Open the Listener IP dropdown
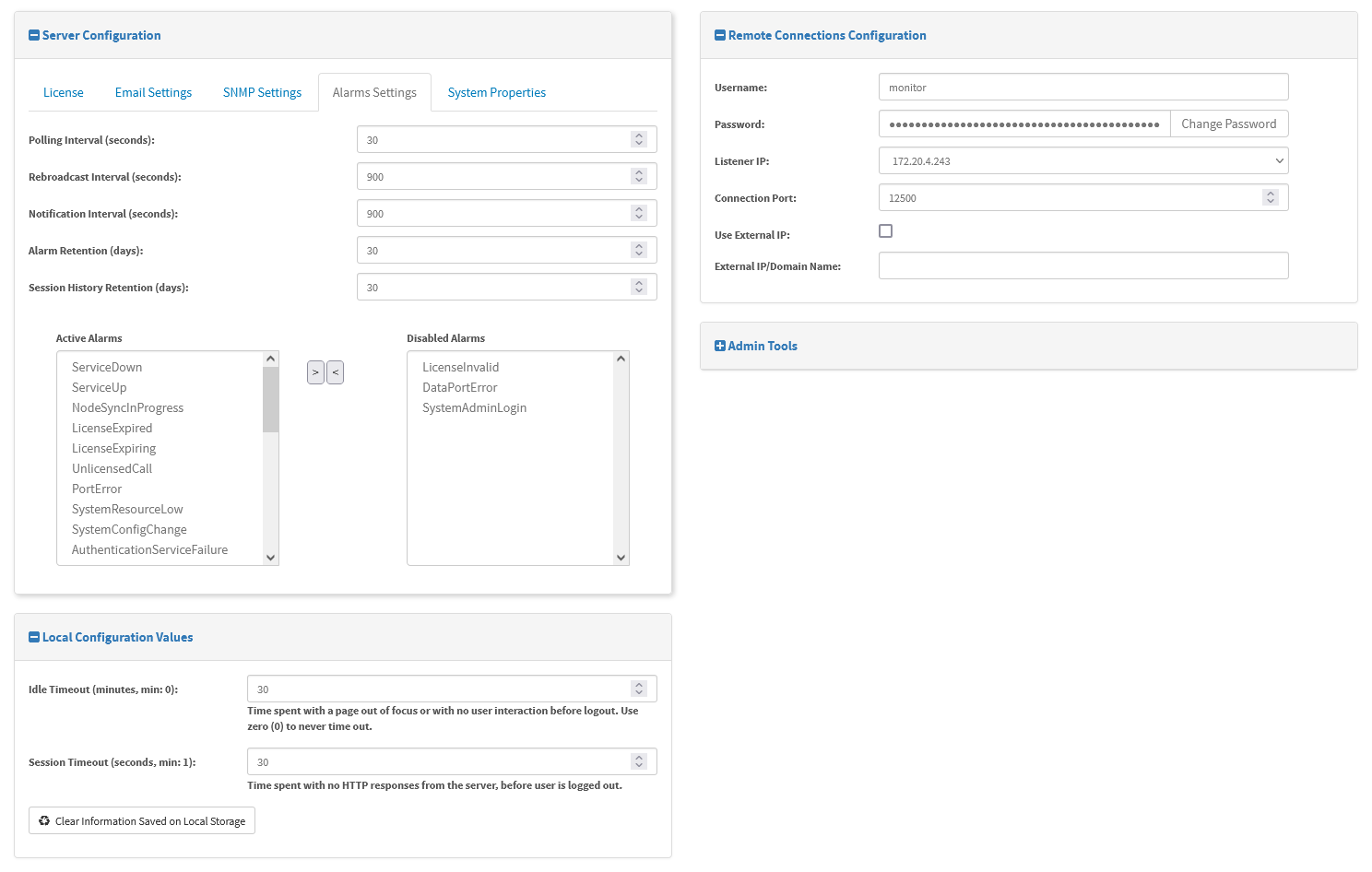The height and width of the screenshot is (872, 1372). tap(1082, 161)
